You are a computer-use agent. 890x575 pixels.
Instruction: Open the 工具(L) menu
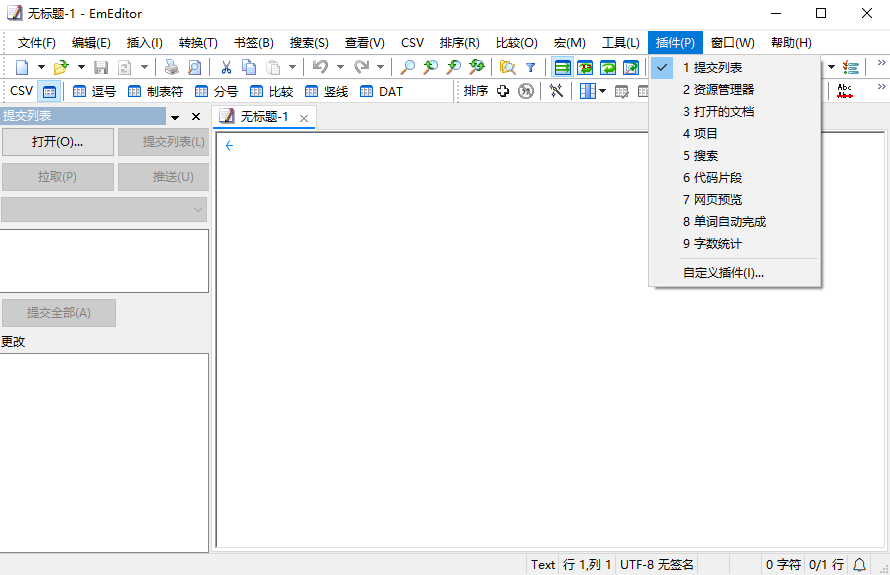pos(620,43)
